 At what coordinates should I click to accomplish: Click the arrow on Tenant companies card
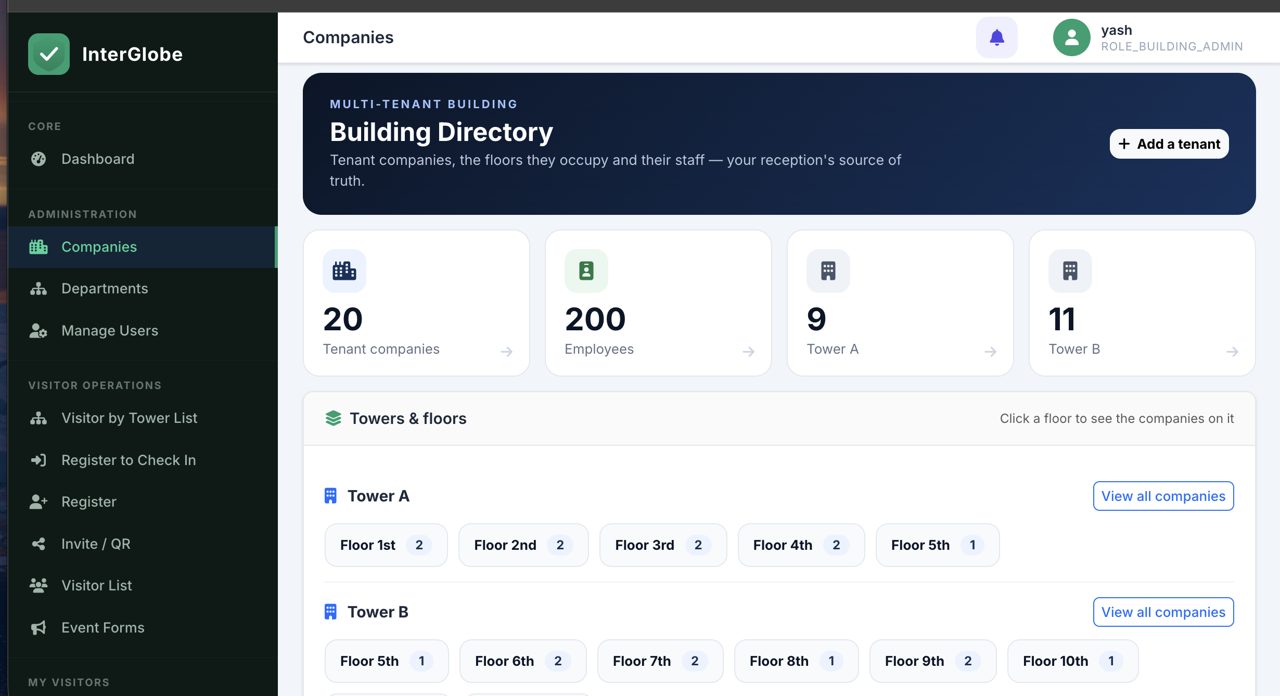(x=507, y=351)
